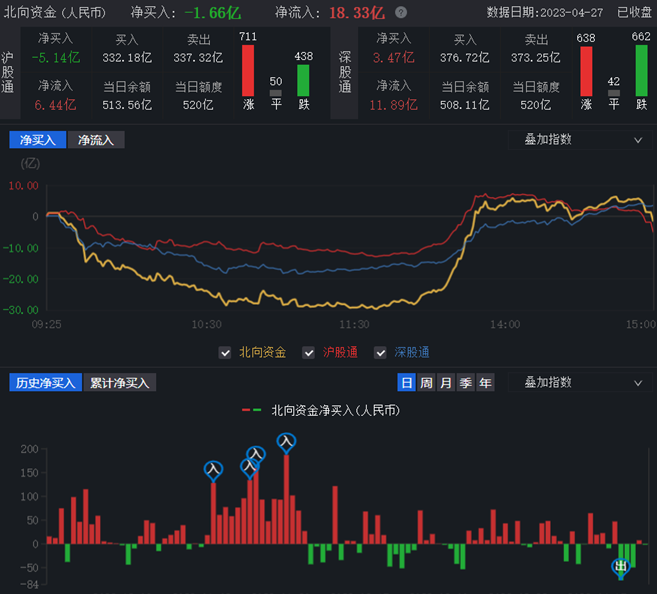Click the red 涨 bar showing 711
The image size is (657, 594).
pyautogui.click(x=248, y=70)
